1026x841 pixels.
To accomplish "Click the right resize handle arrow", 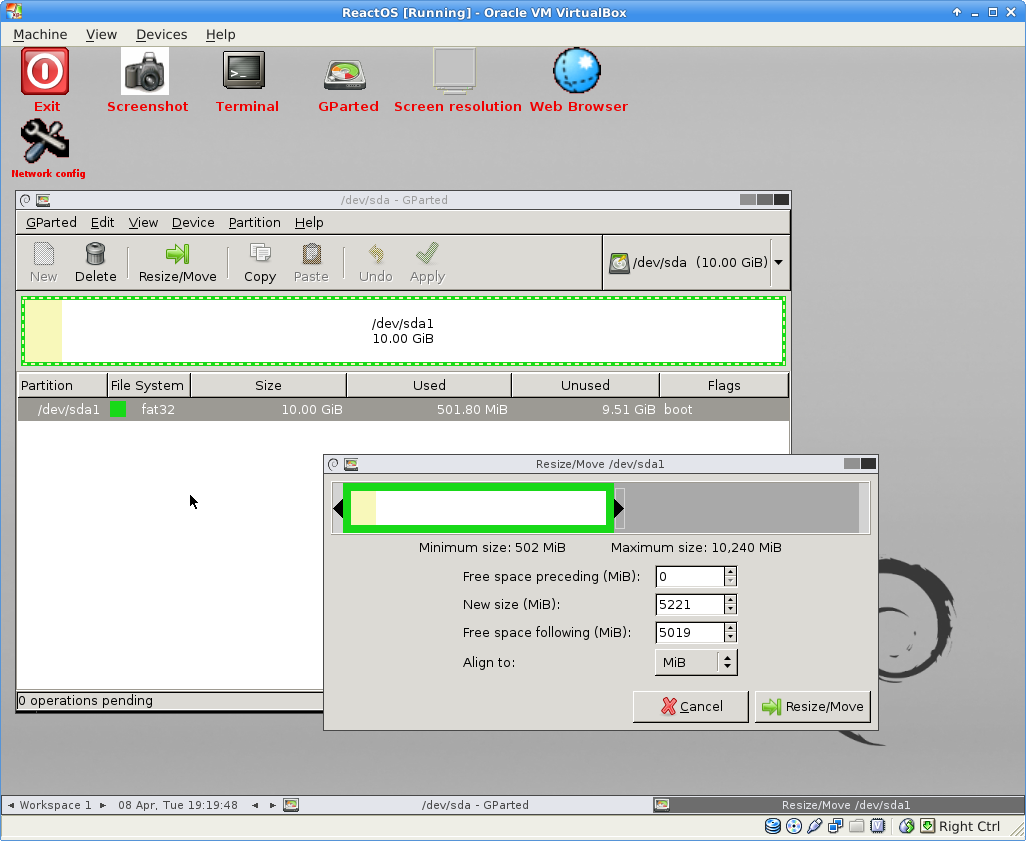I will click(619, 509).
